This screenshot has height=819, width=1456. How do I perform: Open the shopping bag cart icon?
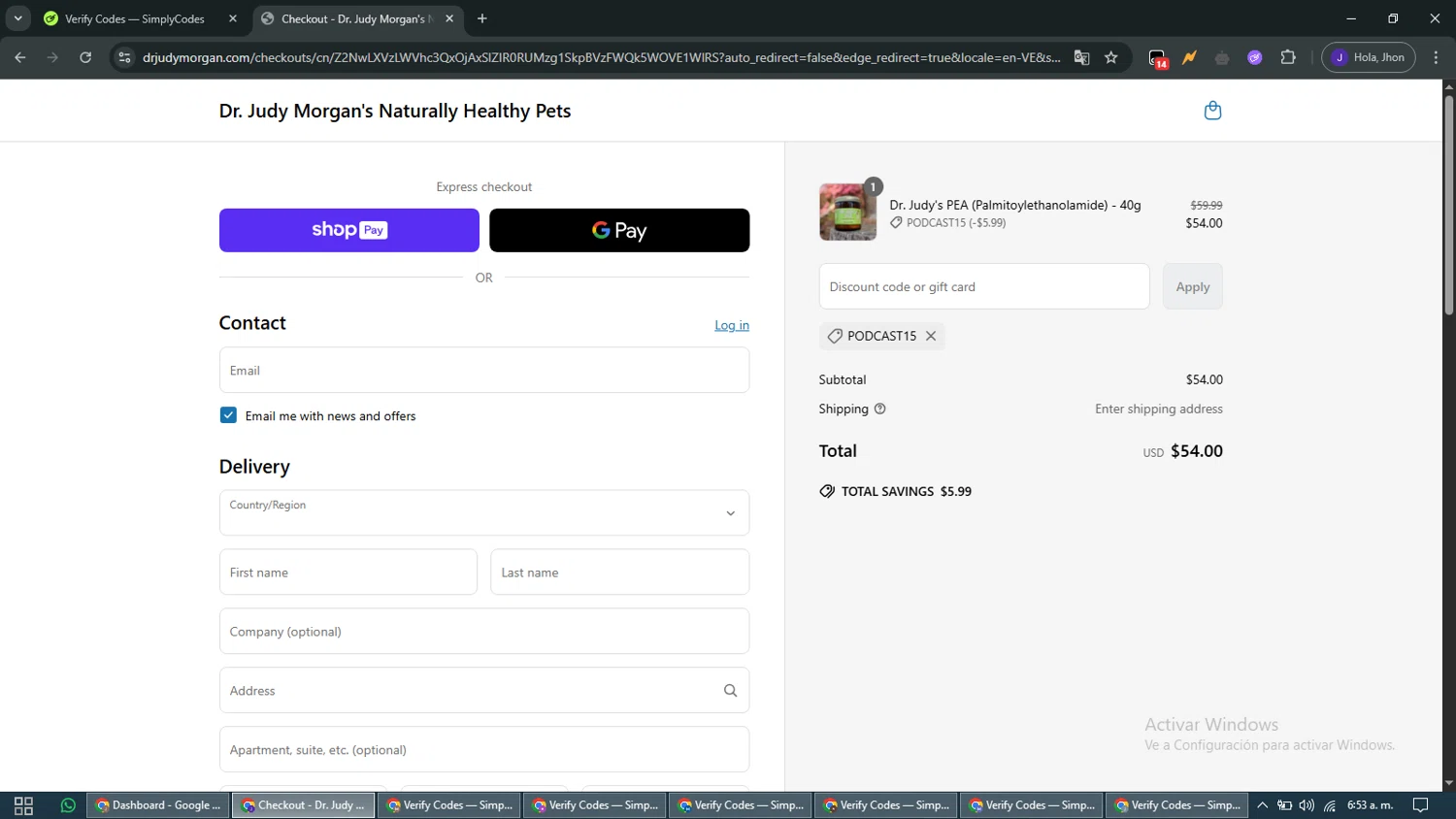tap(1212, 111)
